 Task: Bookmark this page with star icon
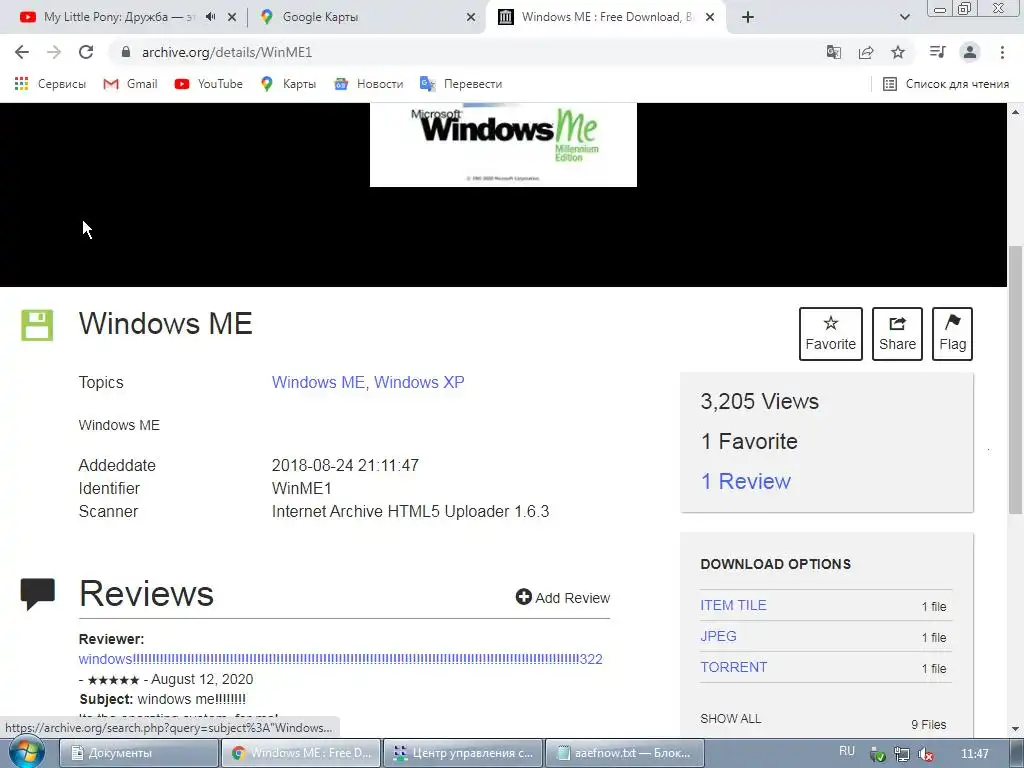[898, 52]
